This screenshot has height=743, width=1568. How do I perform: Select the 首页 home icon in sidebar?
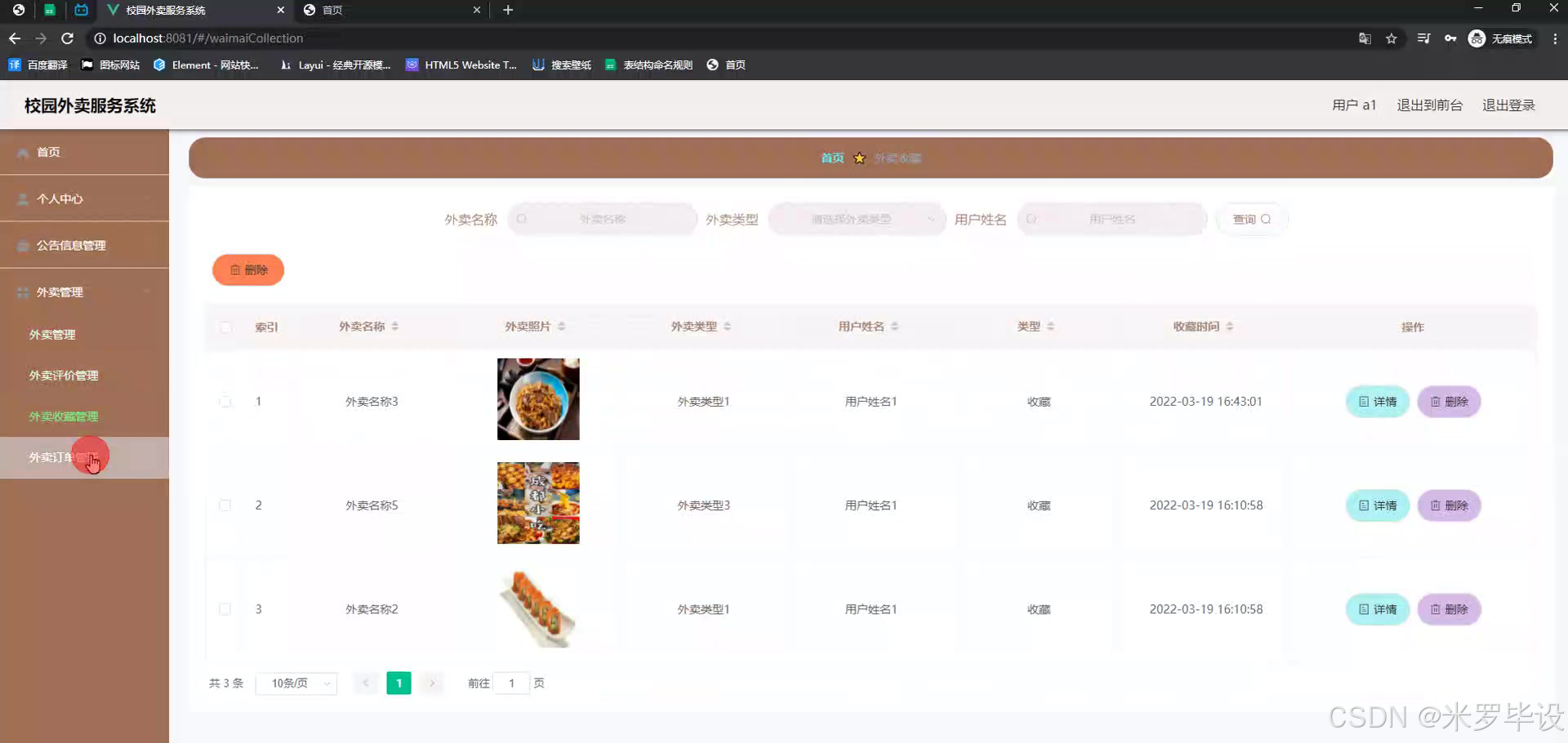coord(23,152)
